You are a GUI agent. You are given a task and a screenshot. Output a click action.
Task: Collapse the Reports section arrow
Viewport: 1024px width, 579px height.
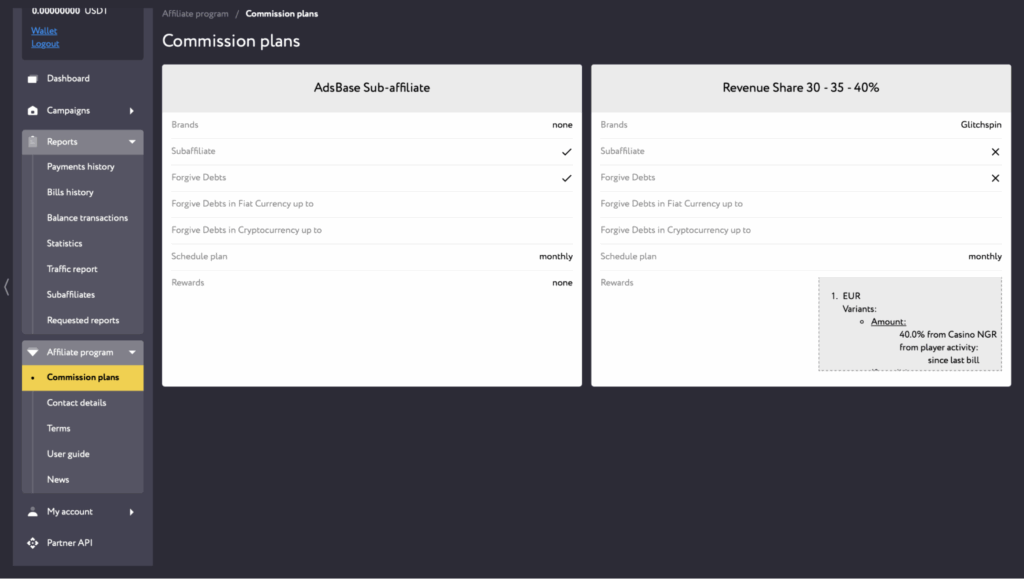(132, 142)
